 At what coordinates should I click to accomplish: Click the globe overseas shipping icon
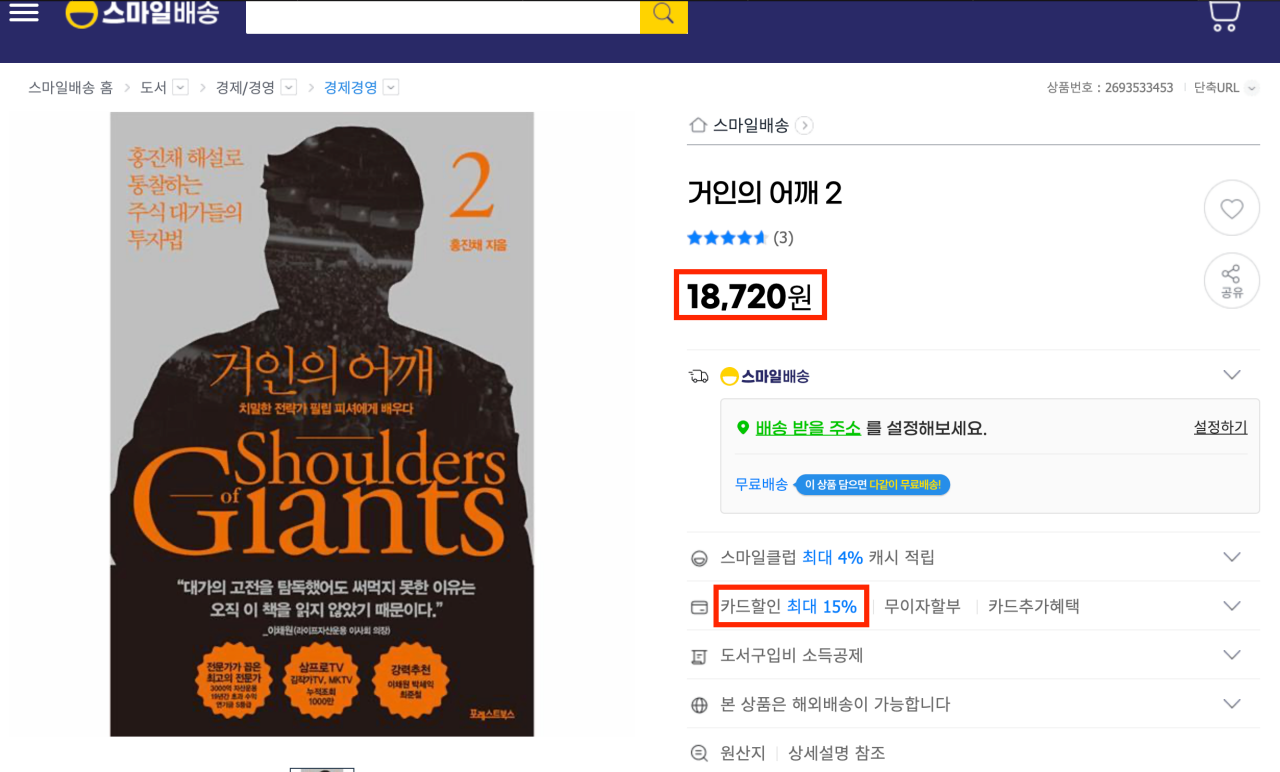point(699,705)
